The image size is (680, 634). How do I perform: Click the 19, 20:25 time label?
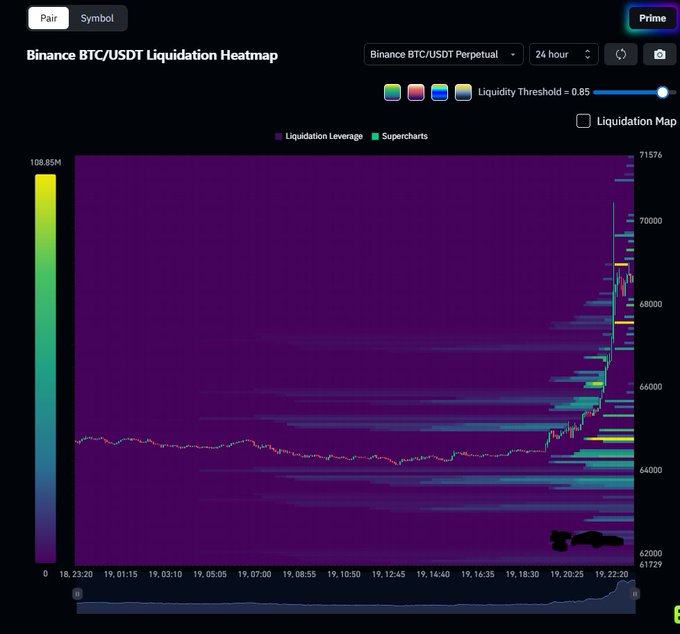567,574
